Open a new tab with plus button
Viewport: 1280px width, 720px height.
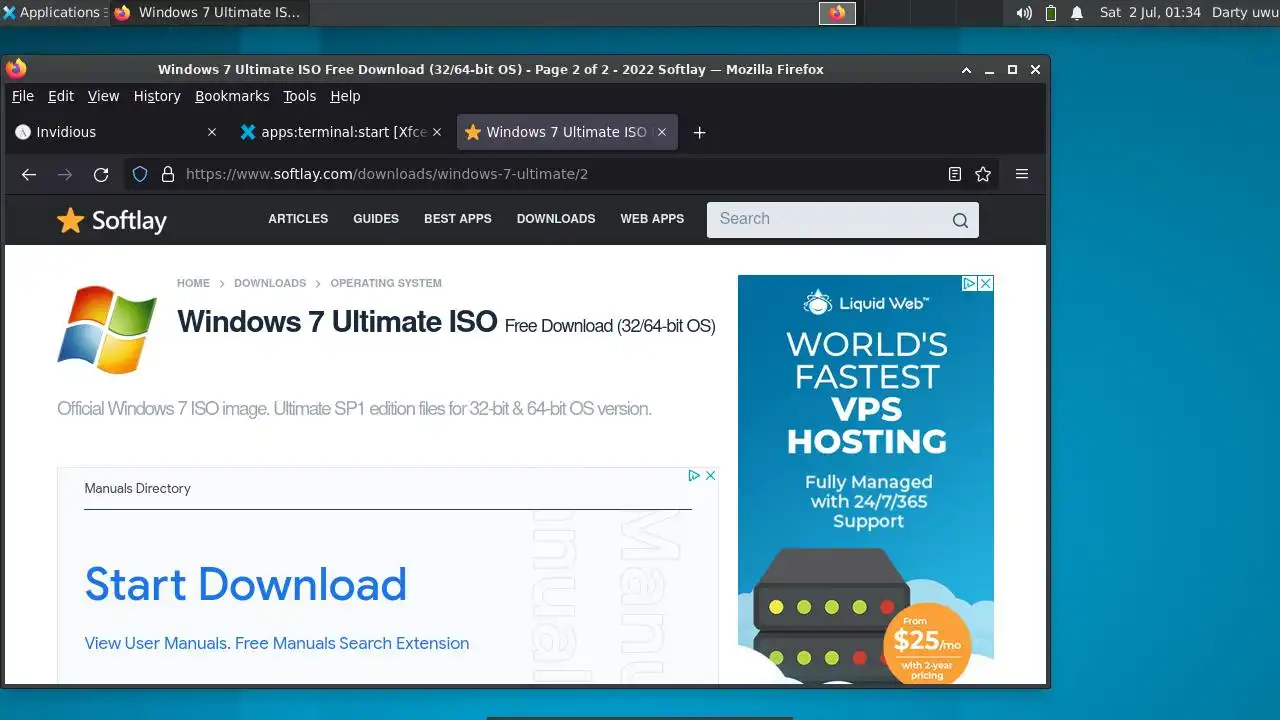point(700,132)
